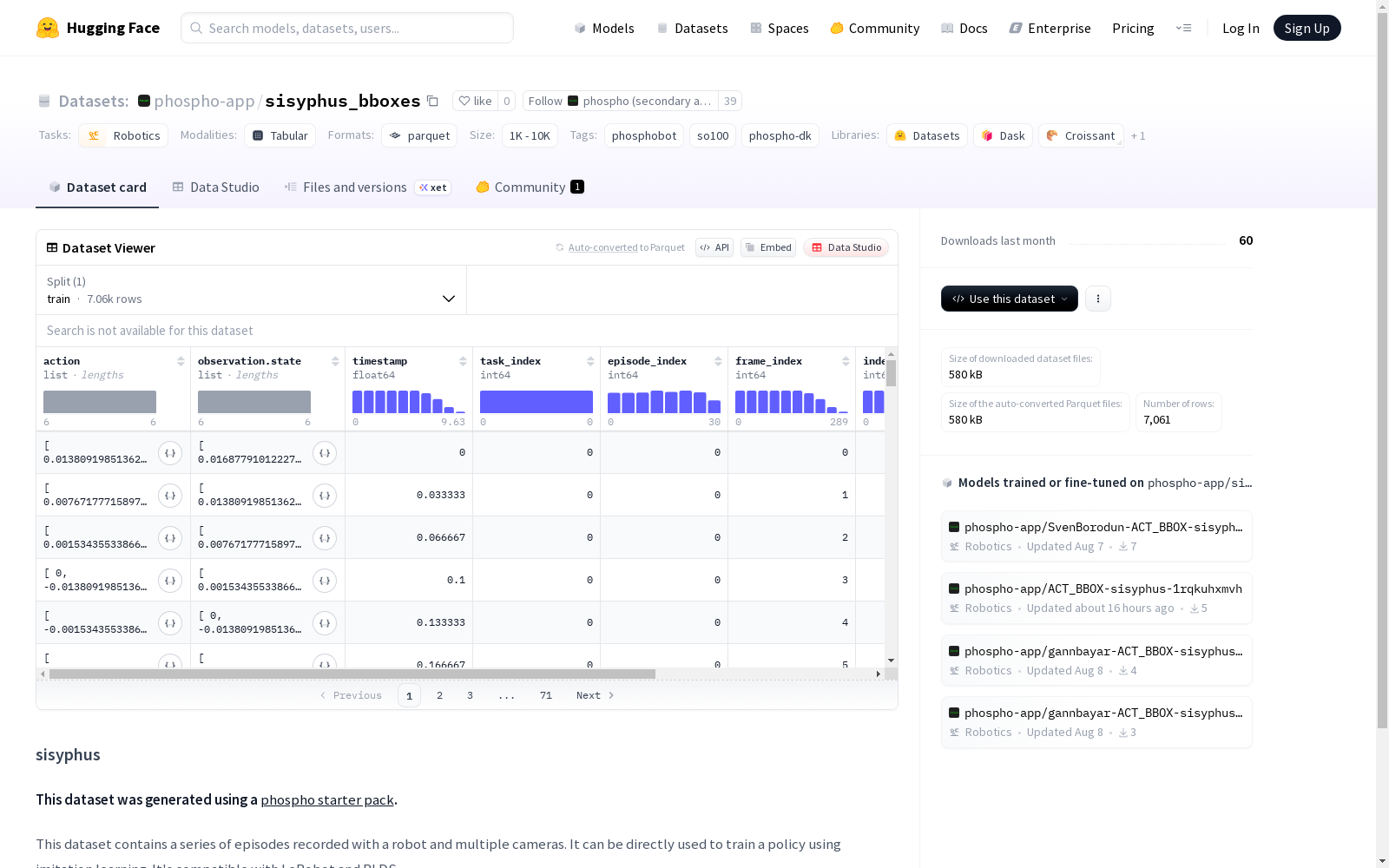Click Next page in the pagination
This screenshot has width=1389, height=868.
click(x=595, y=695)
